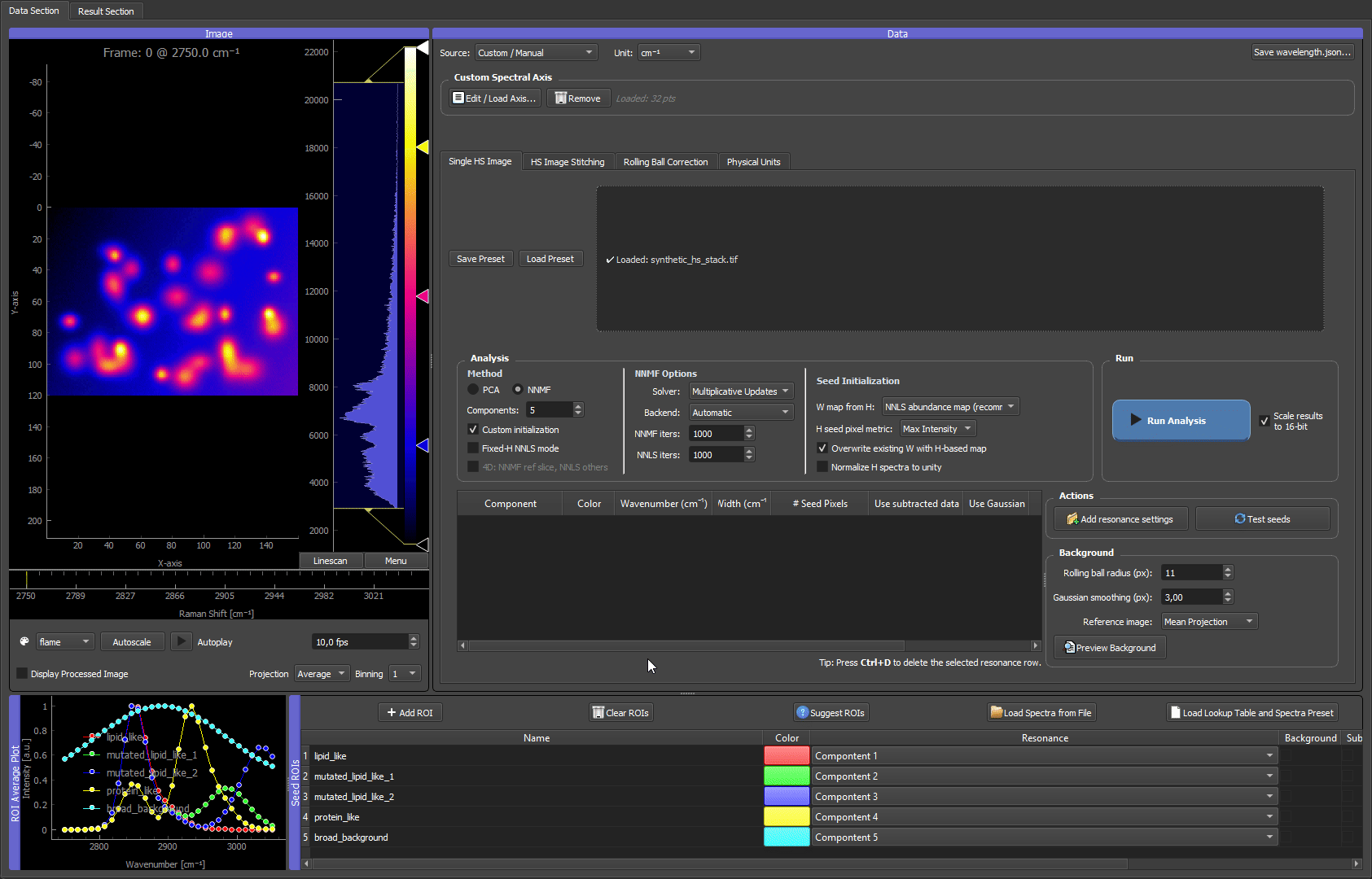Toggle Scale results to 16-bit checkbox

tap(1265, 421)
